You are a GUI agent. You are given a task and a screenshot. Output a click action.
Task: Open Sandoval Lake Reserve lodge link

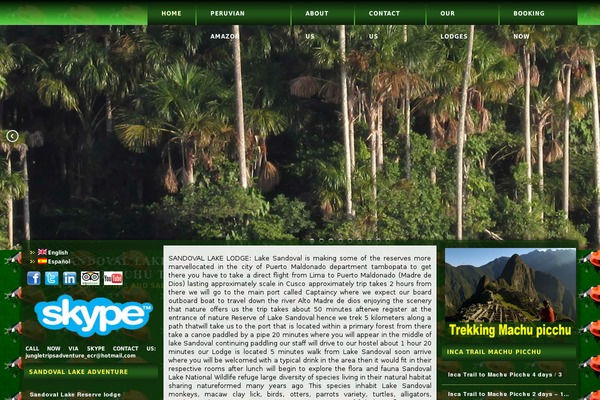[75, 395]
